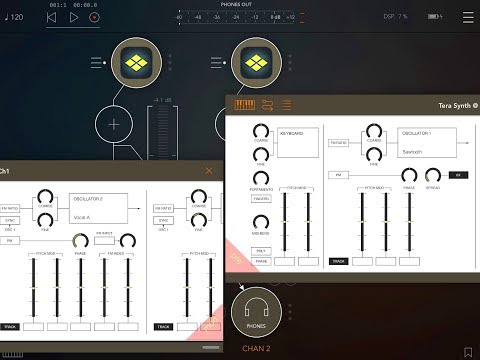Open the FM INPUT selector box
The image size is (480, 360).
tap(104, 240)
